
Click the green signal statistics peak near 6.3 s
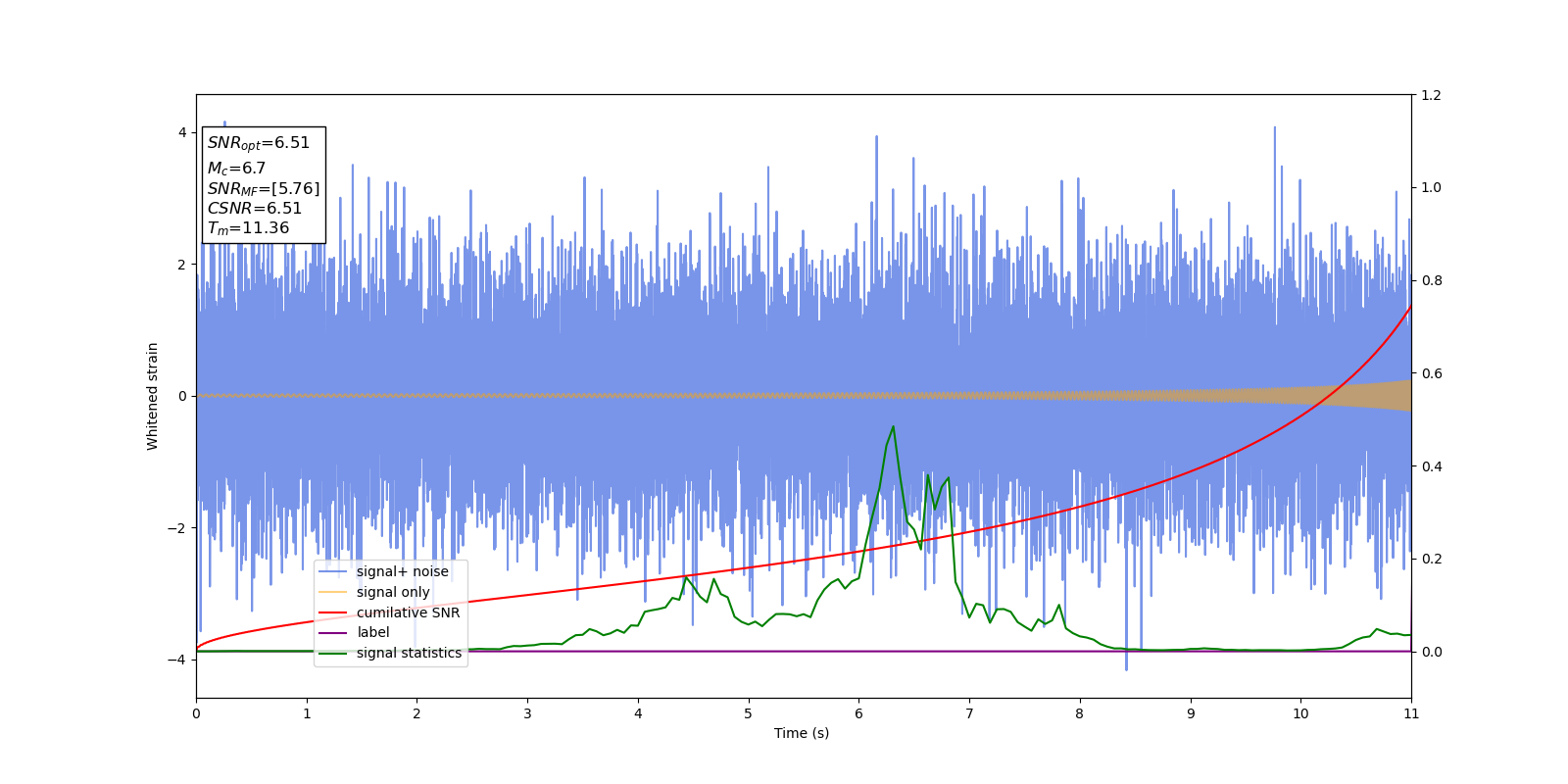tap(893, 427)
